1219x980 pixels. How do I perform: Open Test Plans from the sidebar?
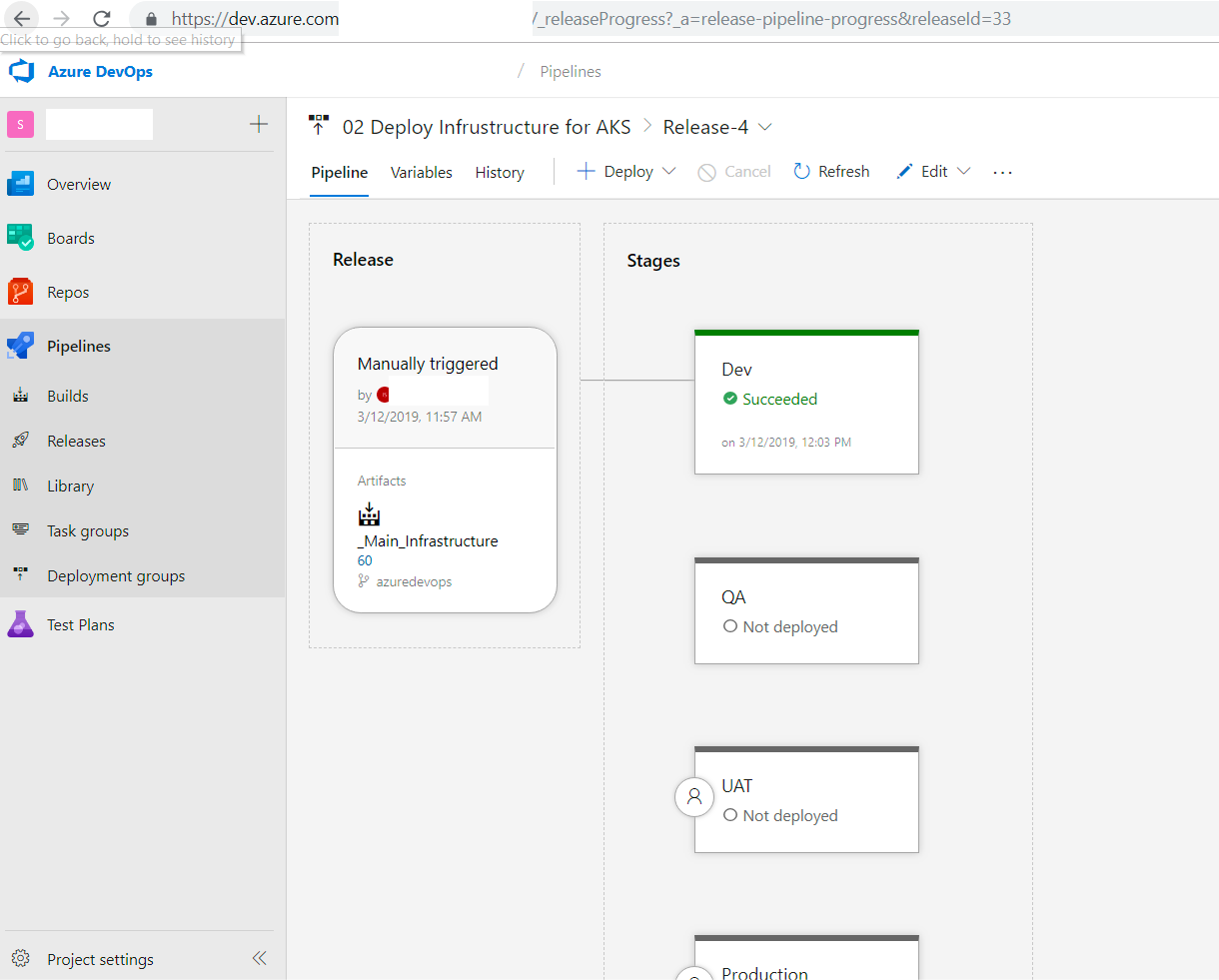22,624
